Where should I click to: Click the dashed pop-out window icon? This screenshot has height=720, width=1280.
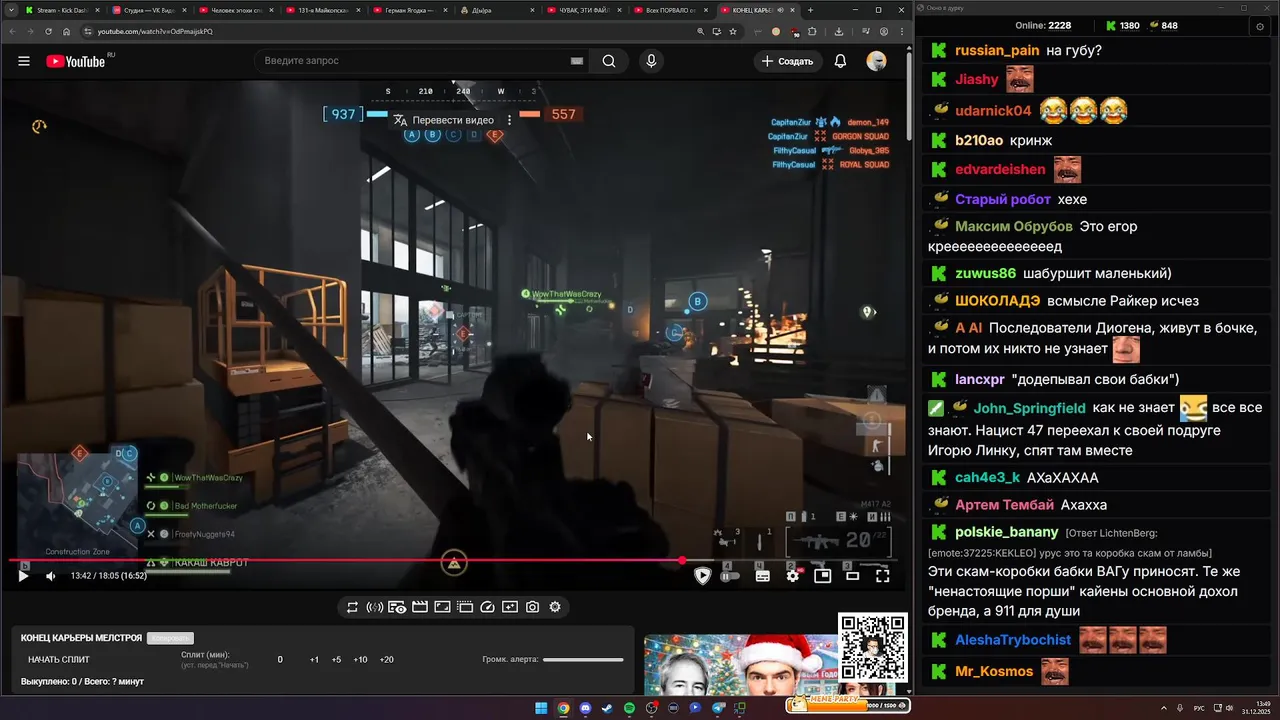(465, 607)
